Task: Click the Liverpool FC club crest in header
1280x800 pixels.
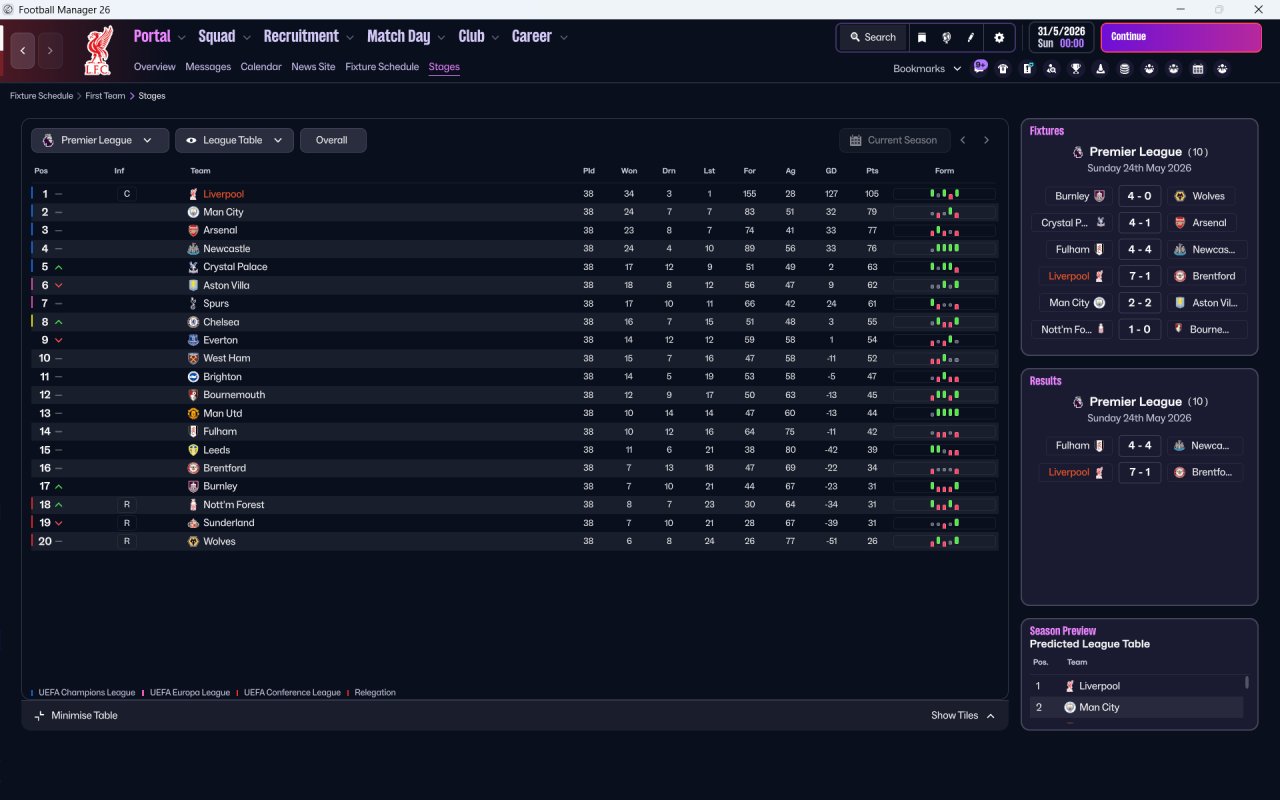Action: click(98, 50)
